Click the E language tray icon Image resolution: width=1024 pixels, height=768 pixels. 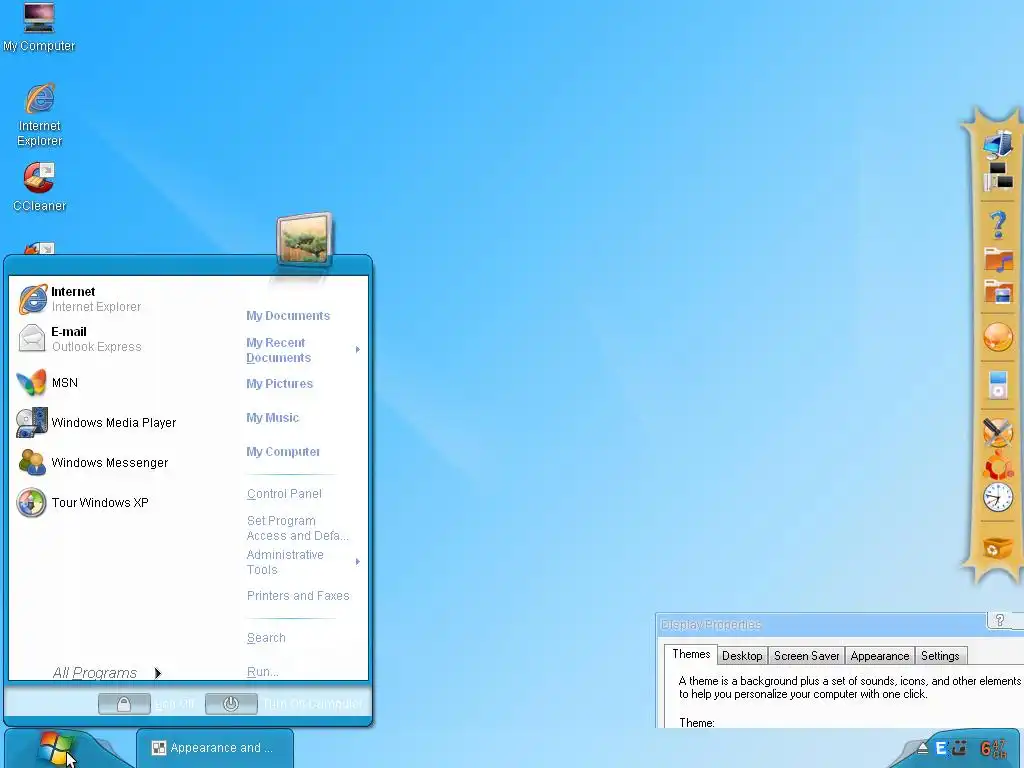pos(940,748)
